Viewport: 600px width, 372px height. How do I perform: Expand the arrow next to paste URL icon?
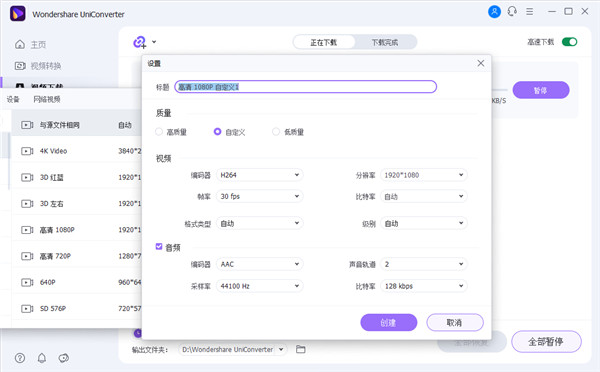(x=154, y=42)
